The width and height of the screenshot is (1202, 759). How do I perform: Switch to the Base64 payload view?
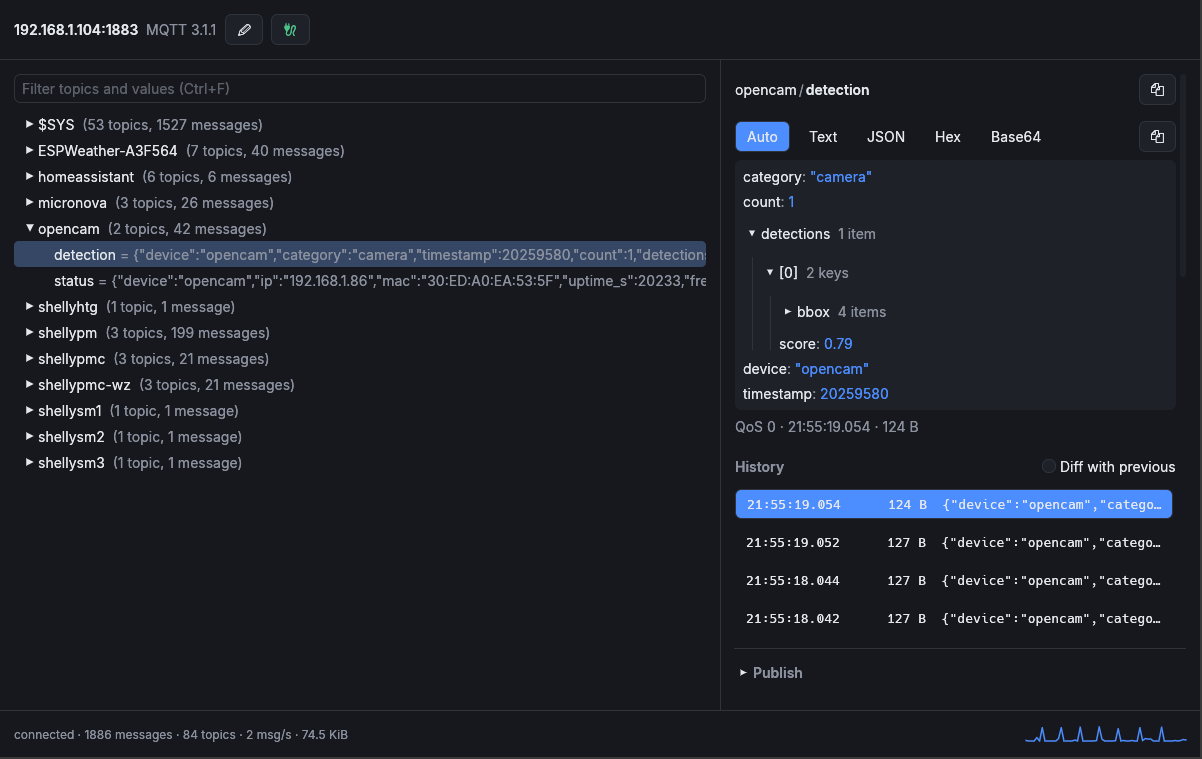coord(1016,137)
